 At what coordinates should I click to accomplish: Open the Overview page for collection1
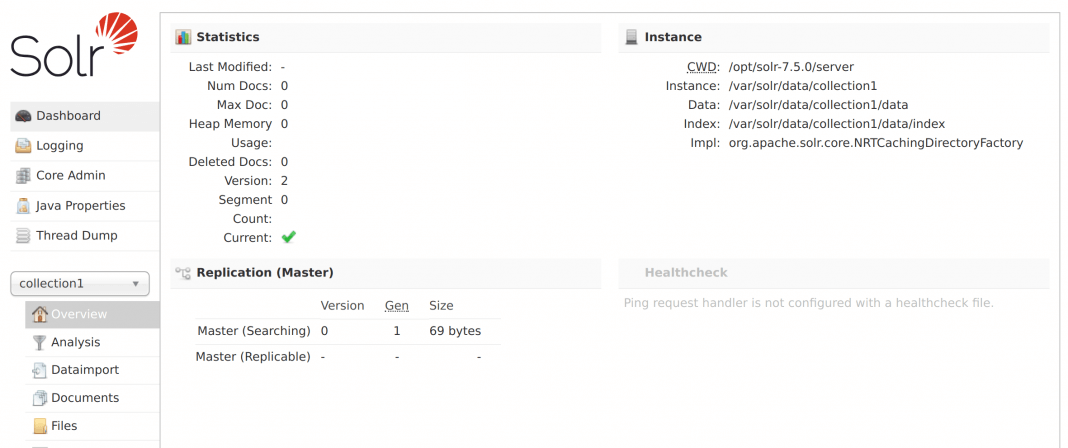pos(79,314)
